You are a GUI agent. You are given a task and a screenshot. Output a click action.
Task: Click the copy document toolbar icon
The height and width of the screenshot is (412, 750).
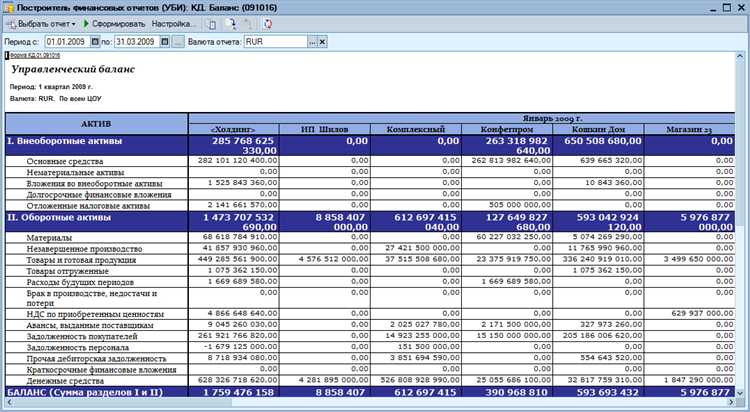coord(211,22)
